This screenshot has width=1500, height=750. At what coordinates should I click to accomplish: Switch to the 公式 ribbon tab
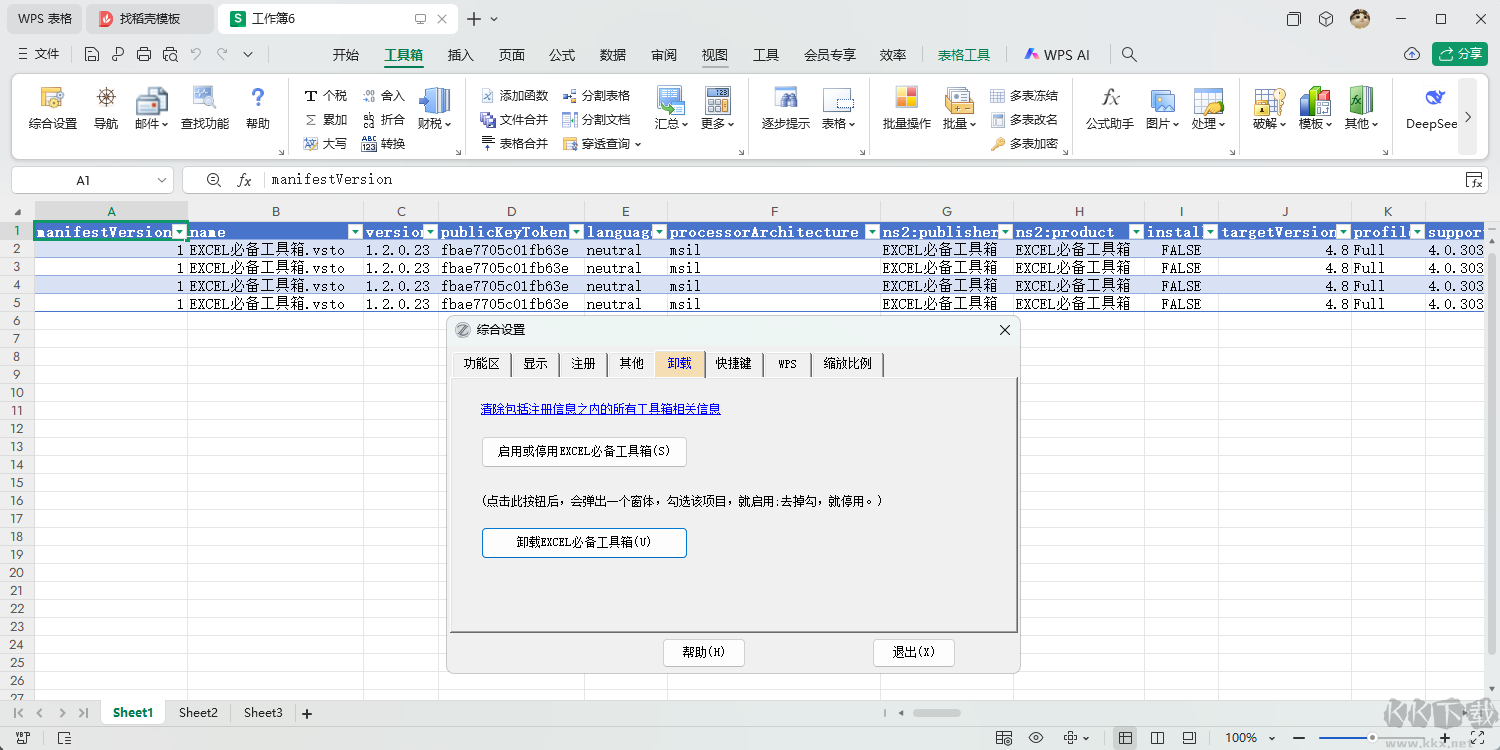click(562, 55)
